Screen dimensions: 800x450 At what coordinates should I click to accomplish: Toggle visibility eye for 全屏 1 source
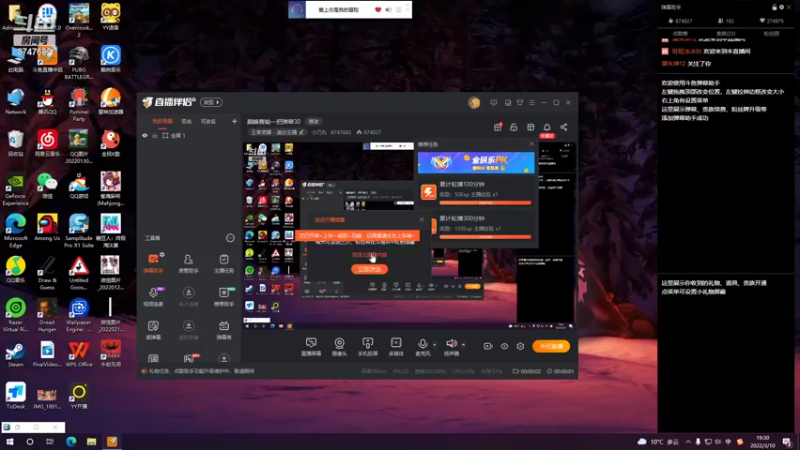[x=145, y=136]
